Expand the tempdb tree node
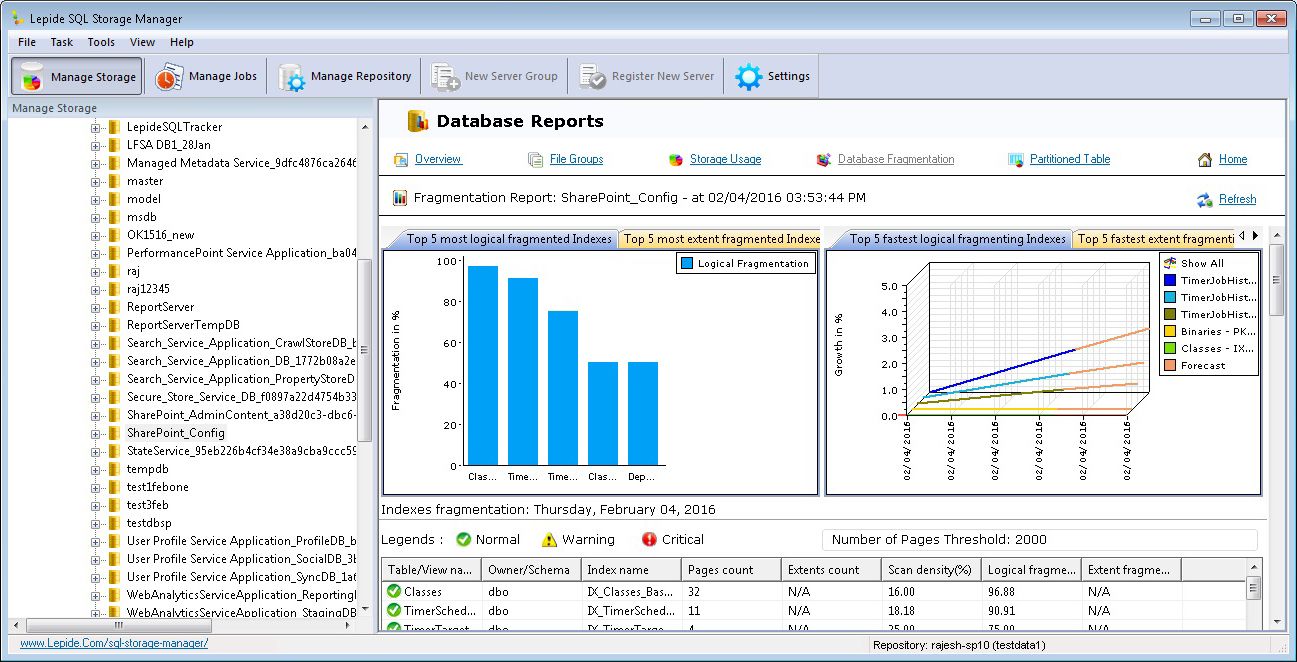The width and height of the screenshot is (1297, 662). [x=96, y=469]
